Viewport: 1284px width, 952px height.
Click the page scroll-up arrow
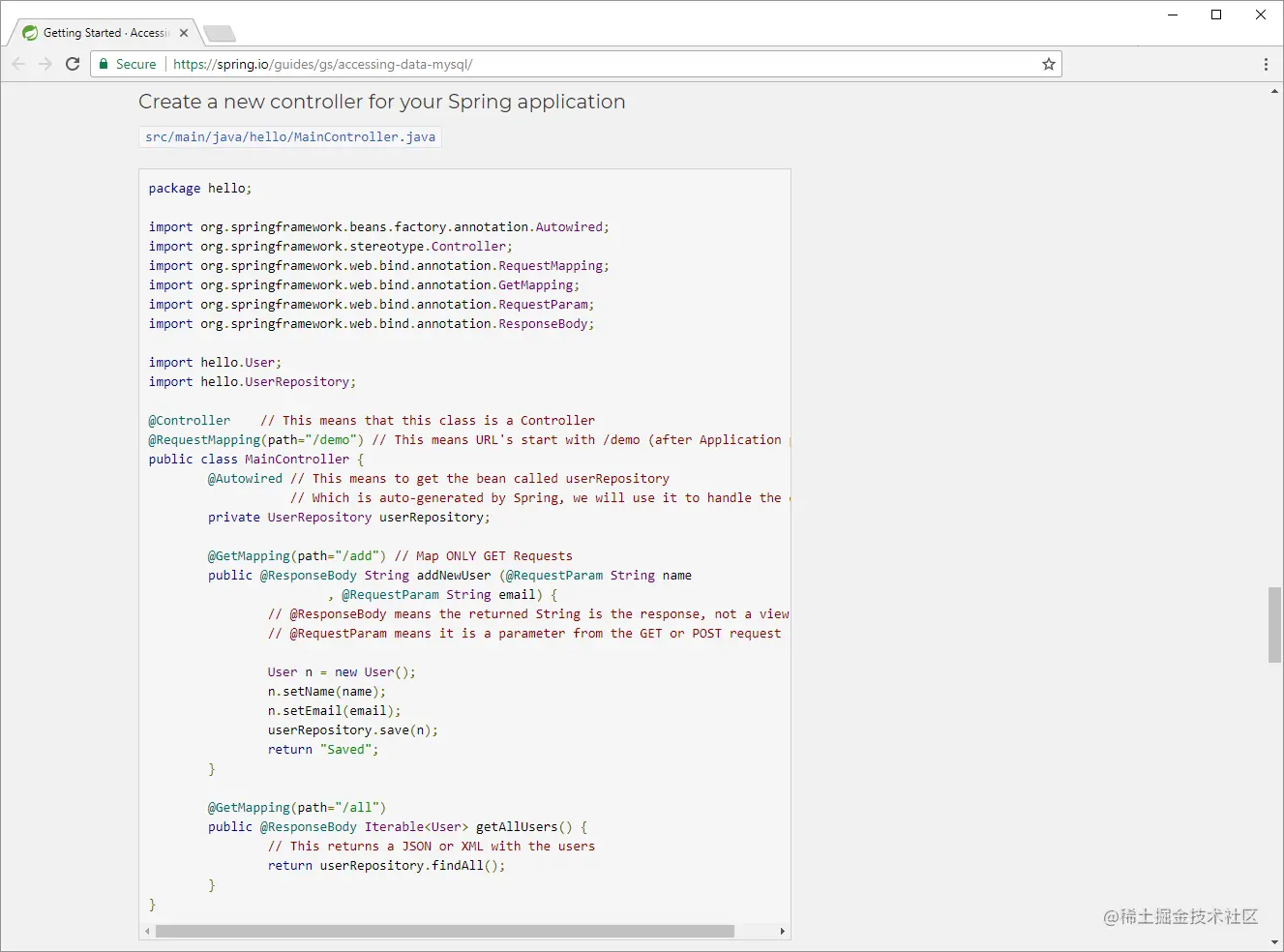(1274, 91)
